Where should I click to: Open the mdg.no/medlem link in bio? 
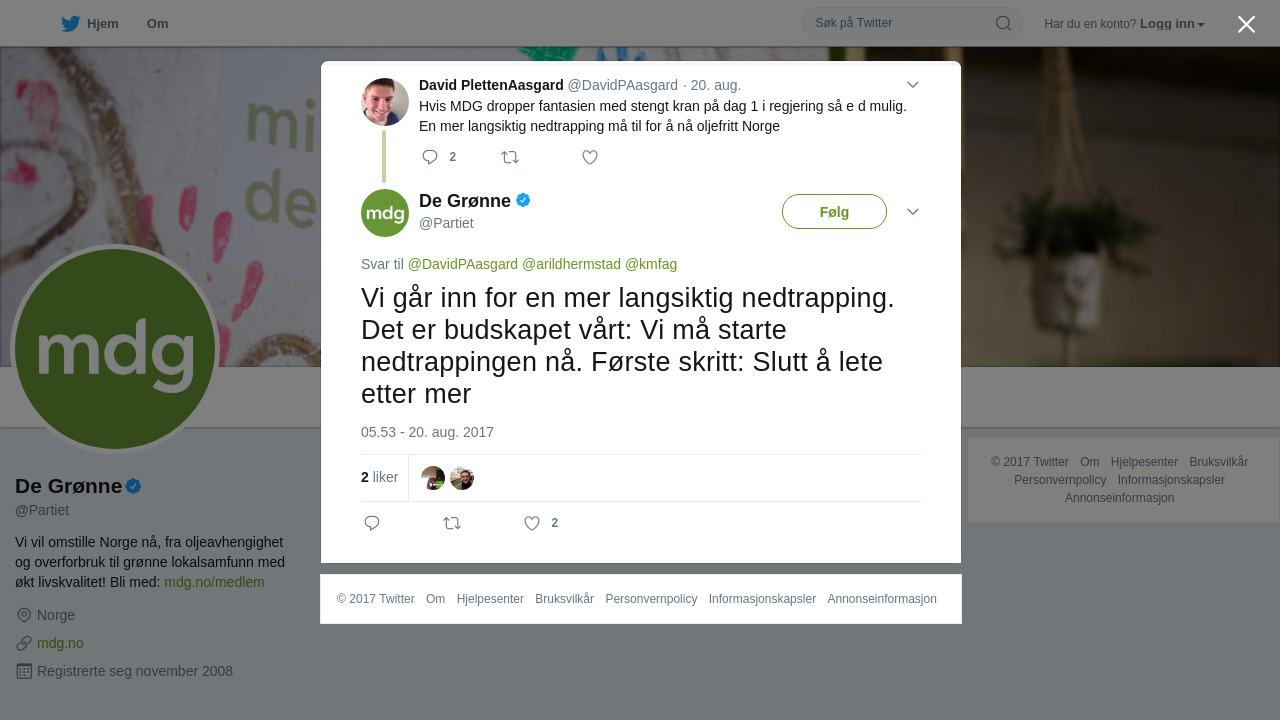pos(214,582)
